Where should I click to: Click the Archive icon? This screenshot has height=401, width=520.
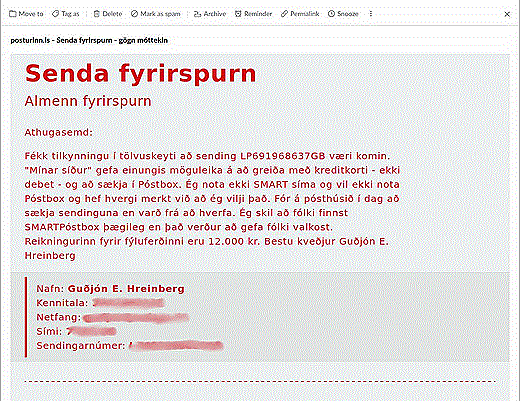pos(197,14)
